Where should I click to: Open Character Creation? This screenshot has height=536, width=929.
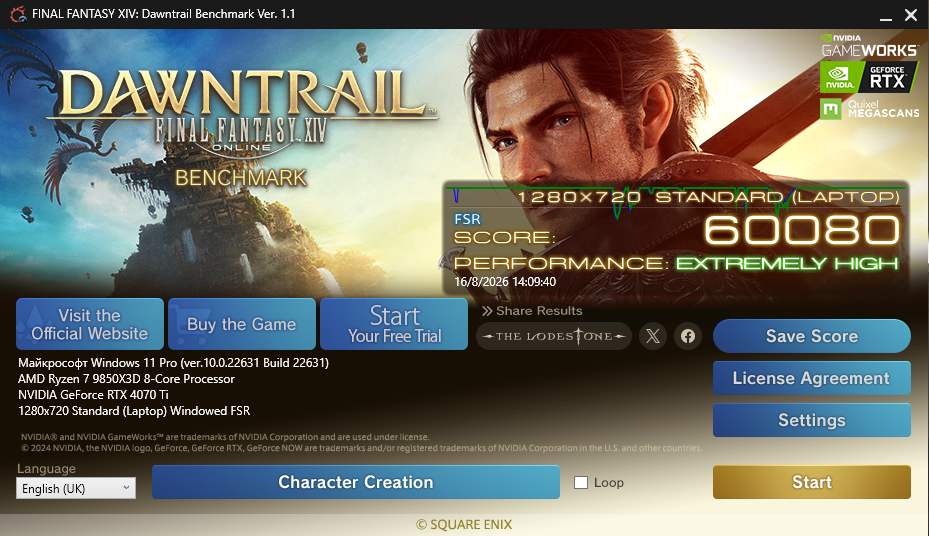point(355,482)
